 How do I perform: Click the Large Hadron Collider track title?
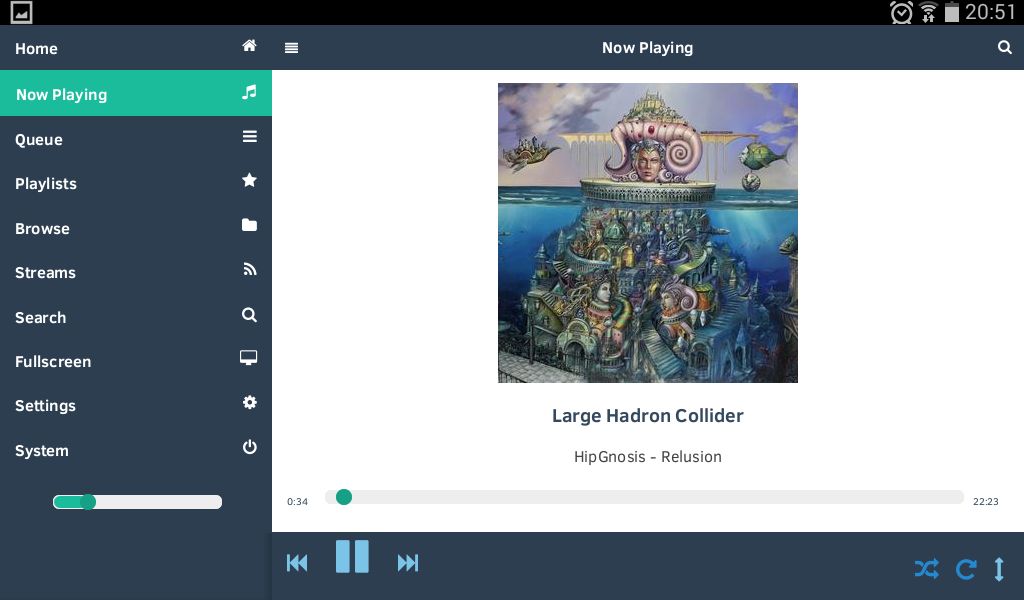[647, 416]
